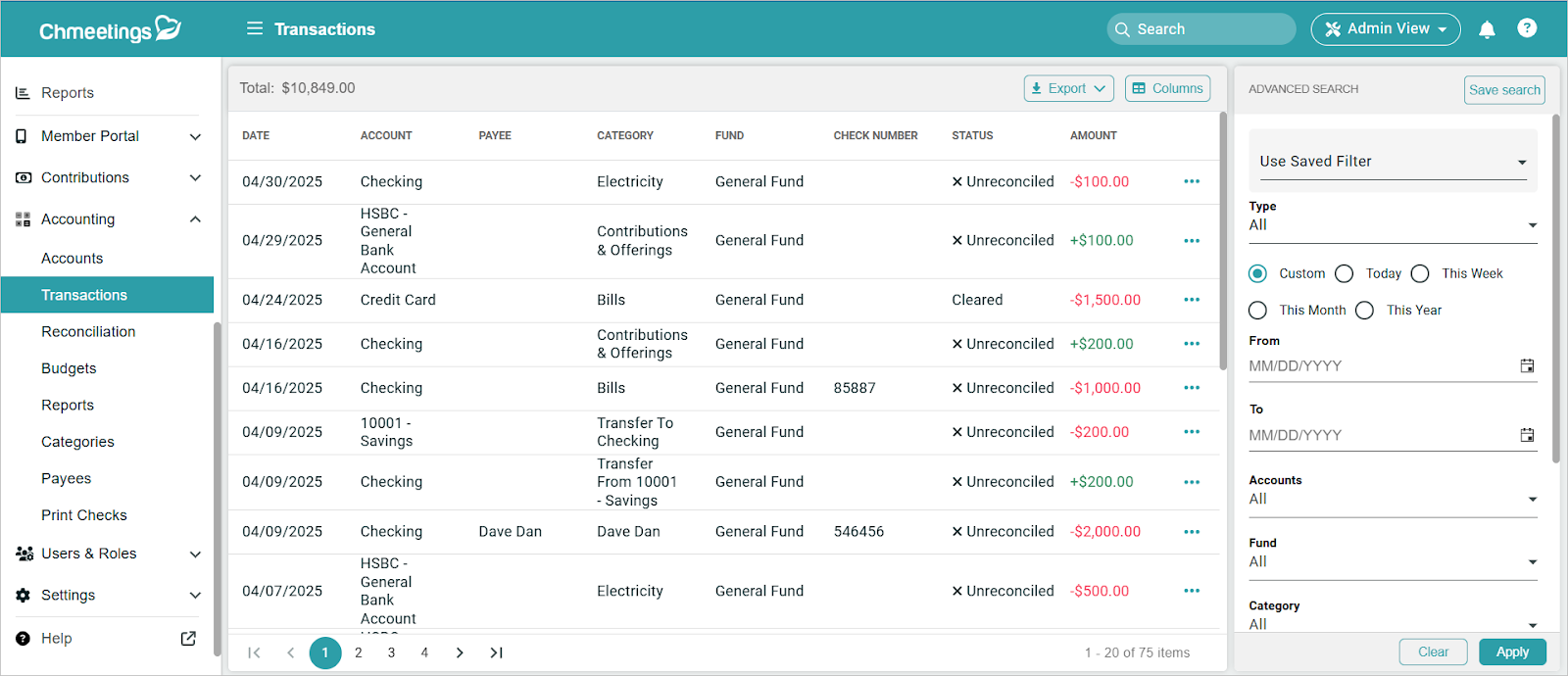Click the Export button
1568x676 pixels.
1069,88
